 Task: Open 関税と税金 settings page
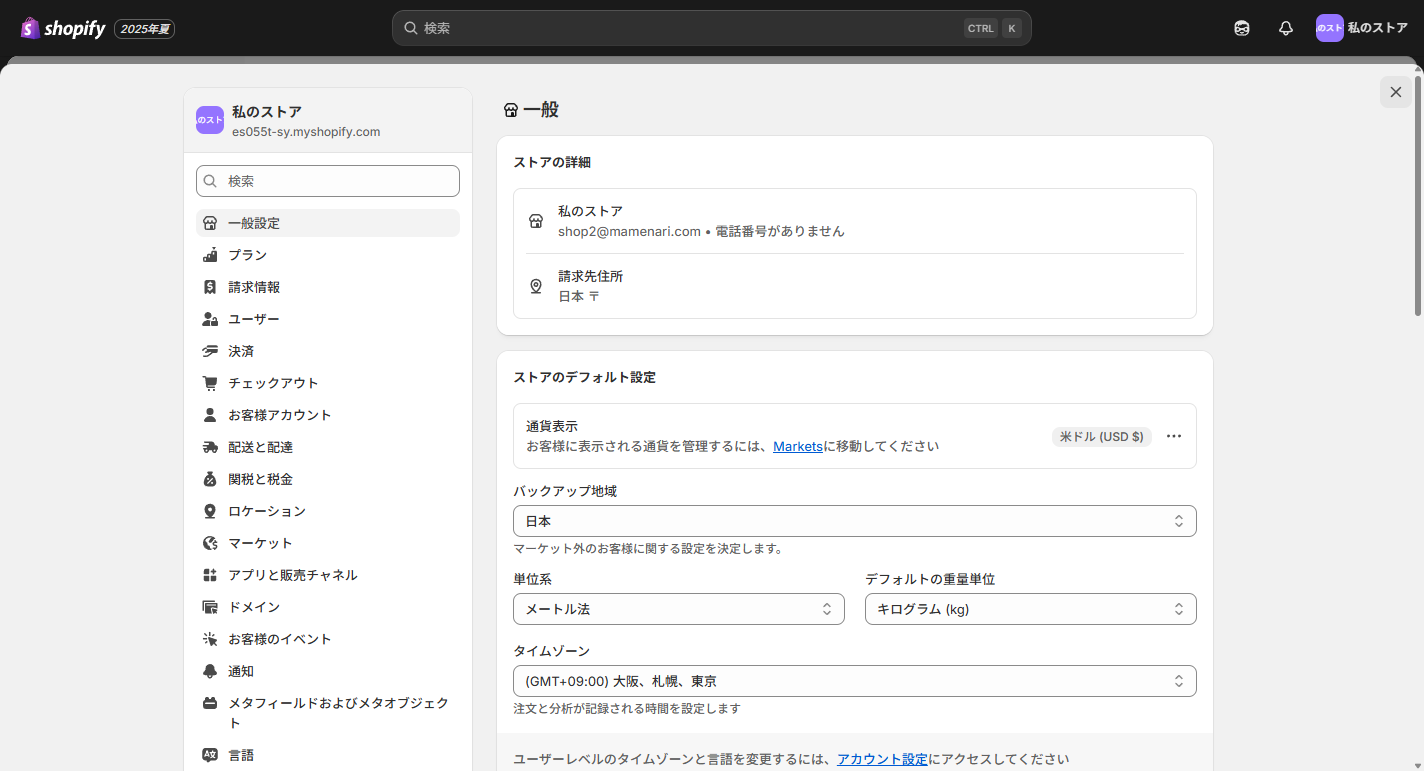pos(260,479)
